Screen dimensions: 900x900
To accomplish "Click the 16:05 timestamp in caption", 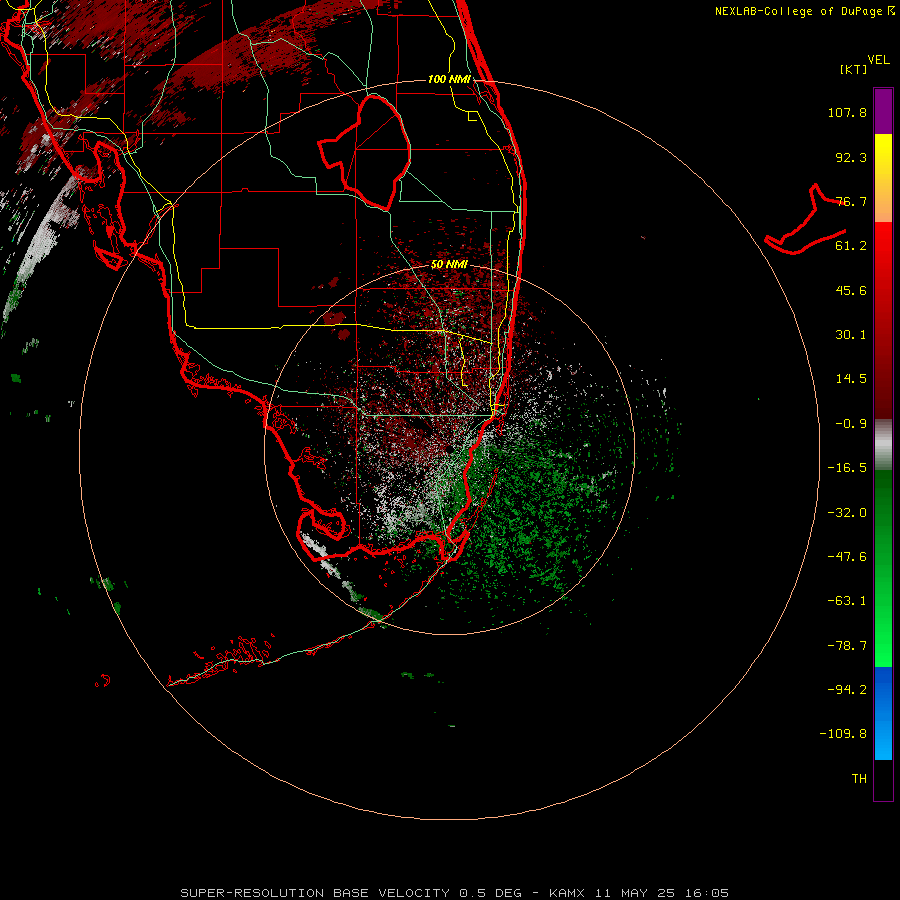I will tap(707, 893).
